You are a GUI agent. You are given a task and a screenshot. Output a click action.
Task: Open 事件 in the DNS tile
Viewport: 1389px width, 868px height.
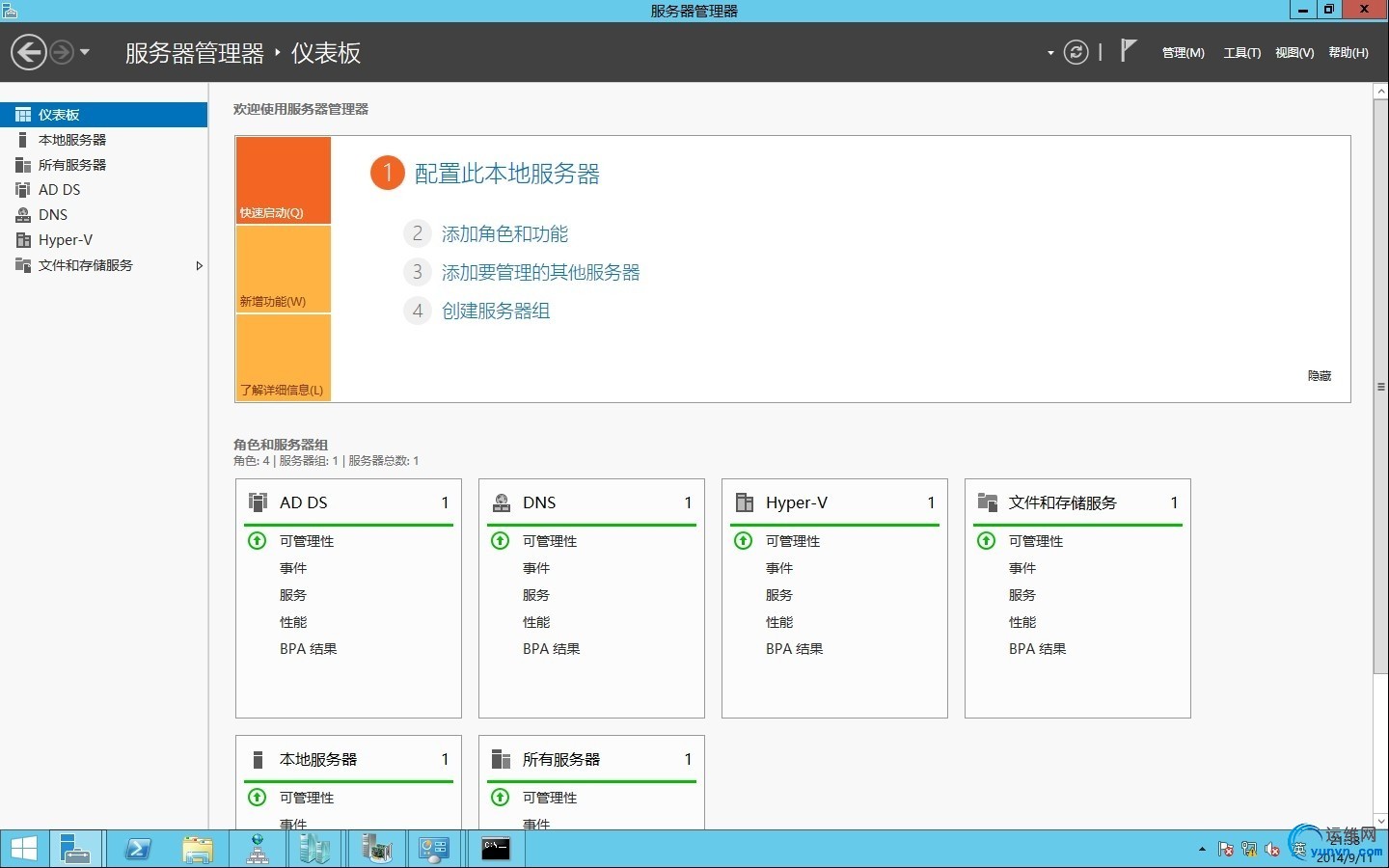click(x=536, y=568)
